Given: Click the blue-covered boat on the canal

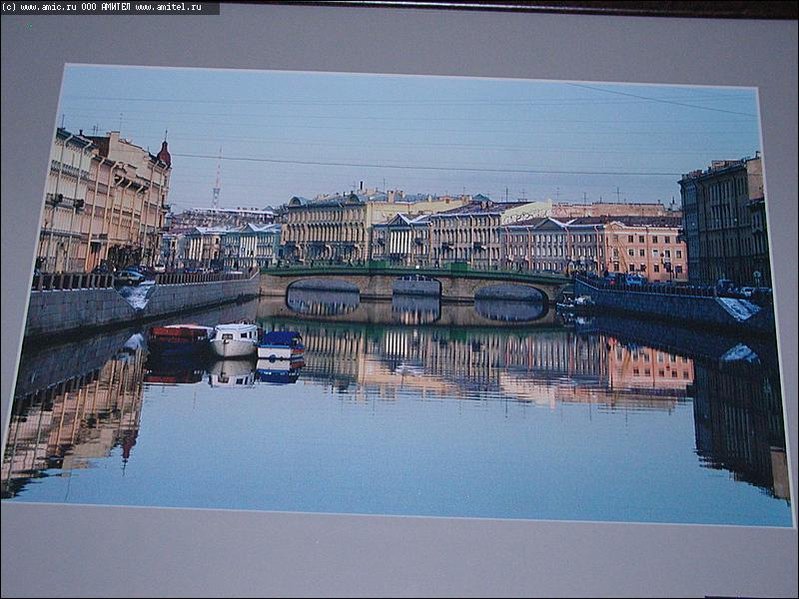Looking at the screenshot, I should 280,345.
